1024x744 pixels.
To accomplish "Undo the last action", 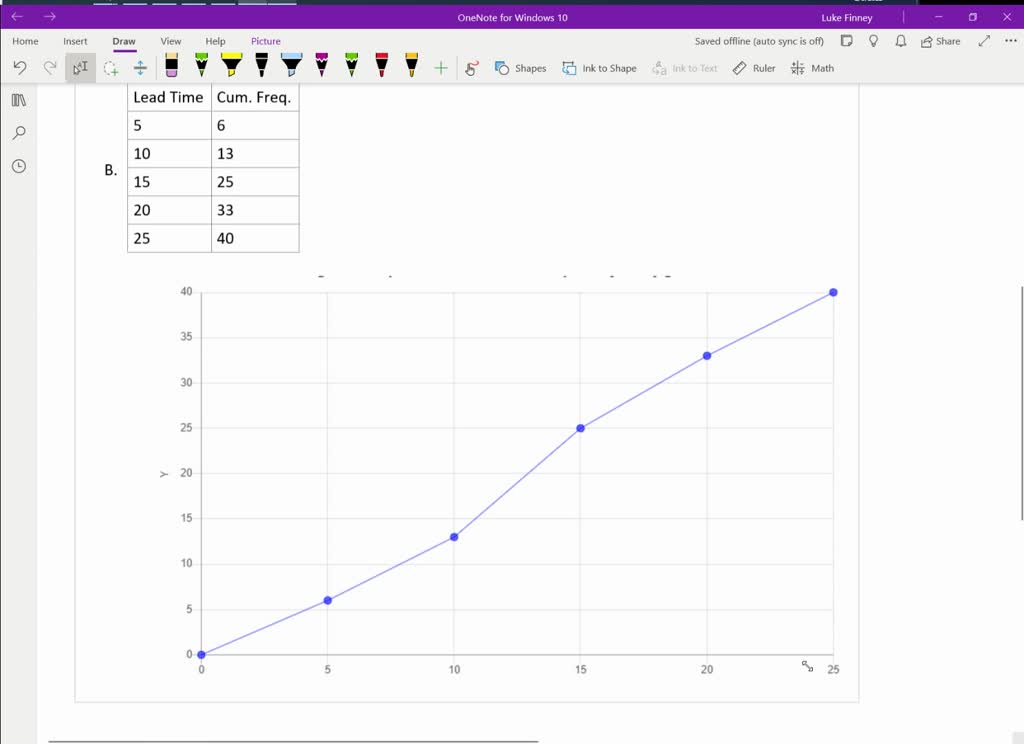I will pos(20,67).
